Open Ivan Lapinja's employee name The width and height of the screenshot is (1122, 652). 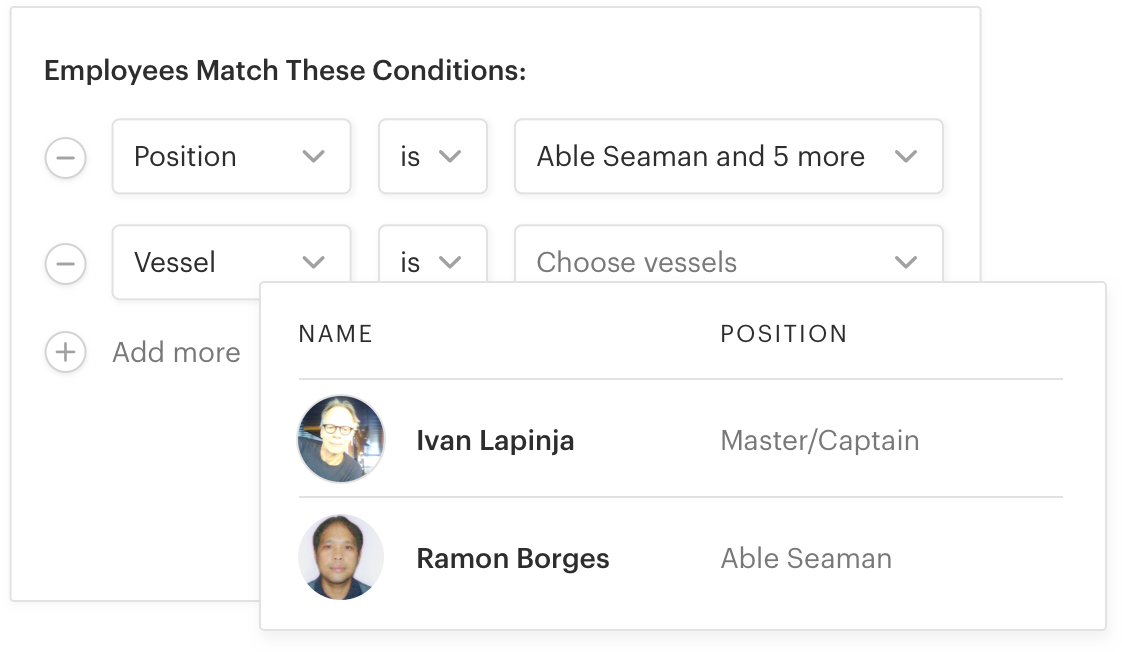coord(495,441)
